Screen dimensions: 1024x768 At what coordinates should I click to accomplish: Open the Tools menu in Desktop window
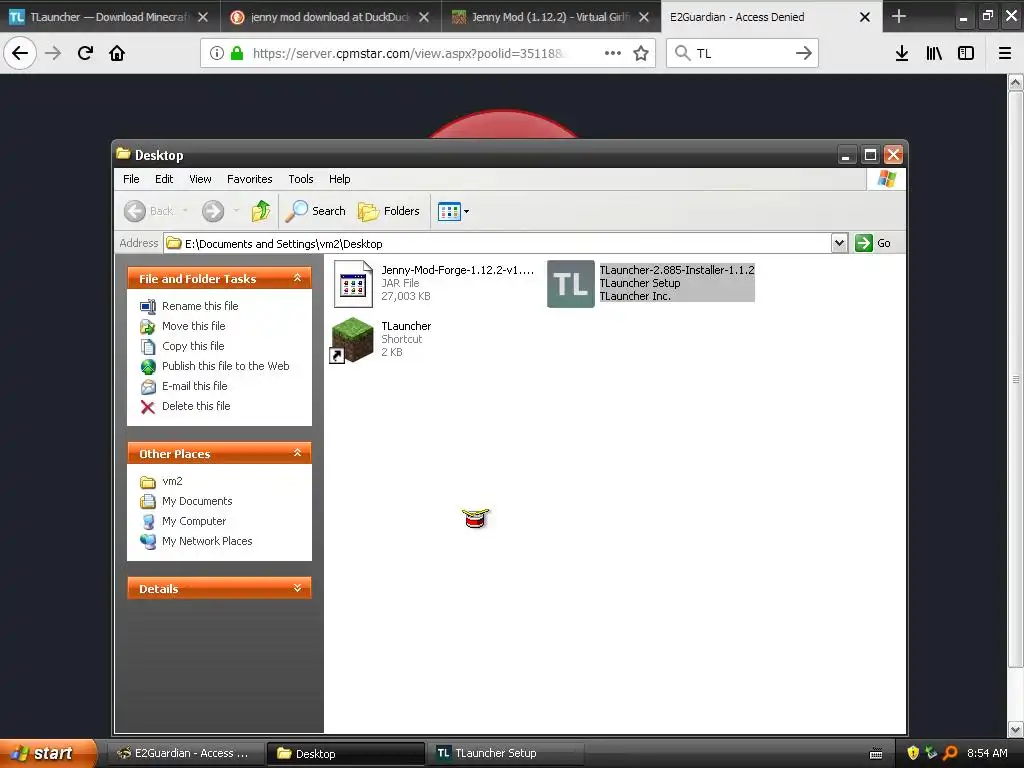pos(301,179)
